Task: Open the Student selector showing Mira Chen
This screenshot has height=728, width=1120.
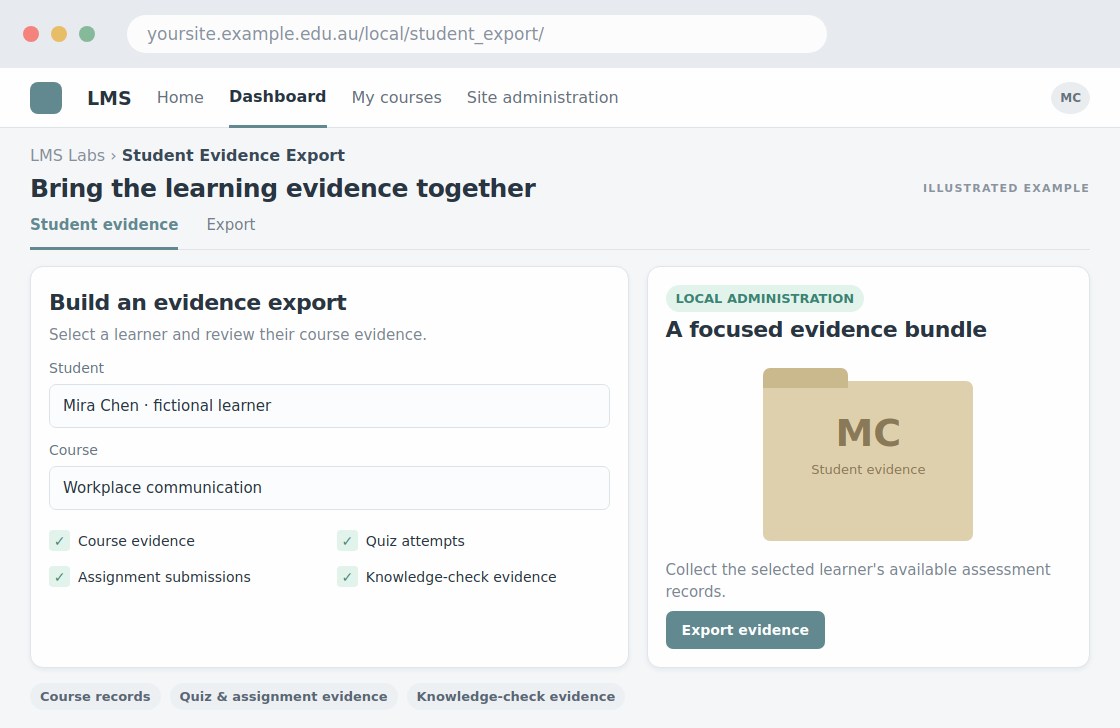Action: (x=329, y=406)
